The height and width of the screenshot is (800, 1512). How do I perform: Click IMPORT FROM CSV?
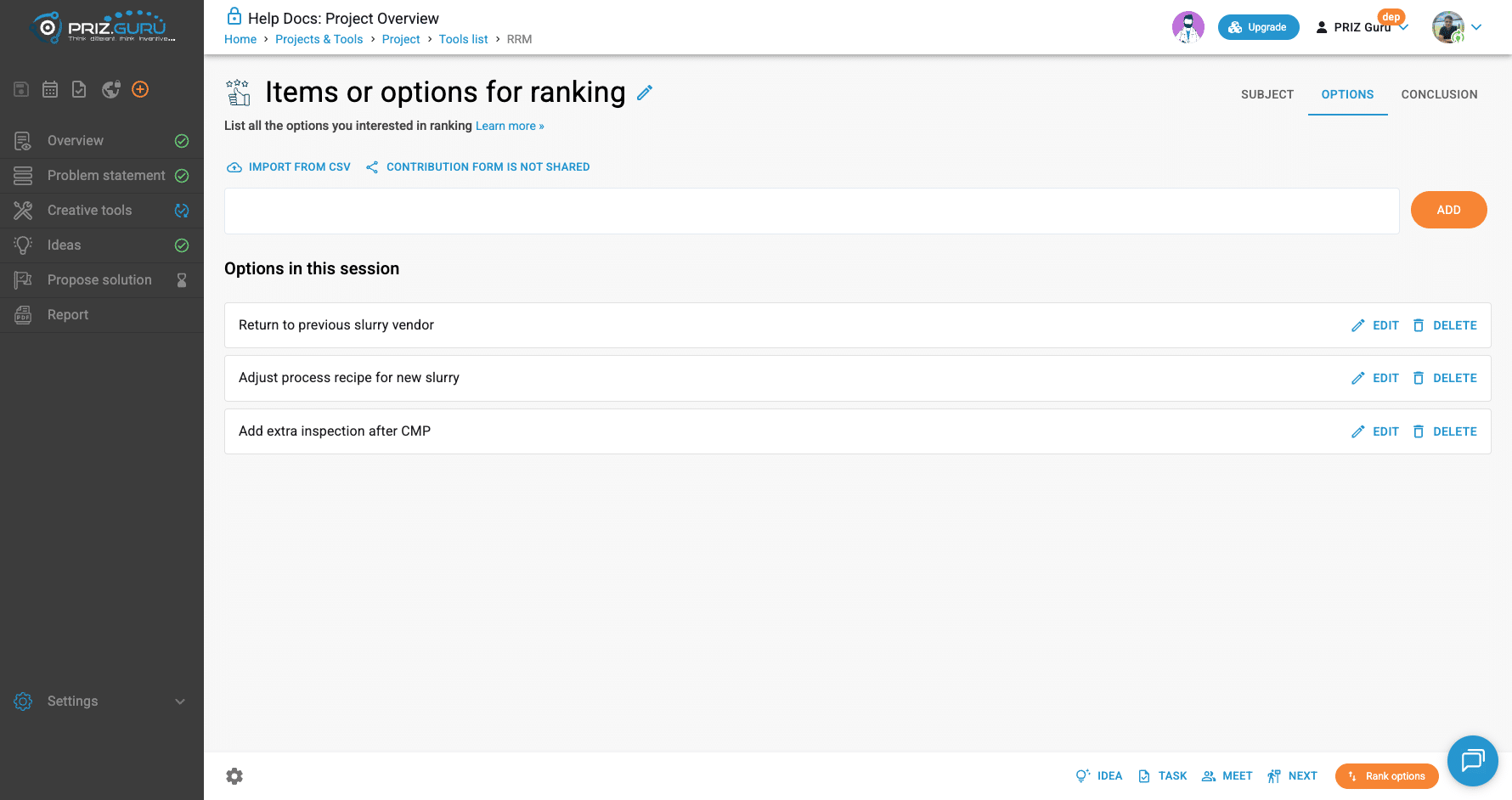[x=289, y=167]
